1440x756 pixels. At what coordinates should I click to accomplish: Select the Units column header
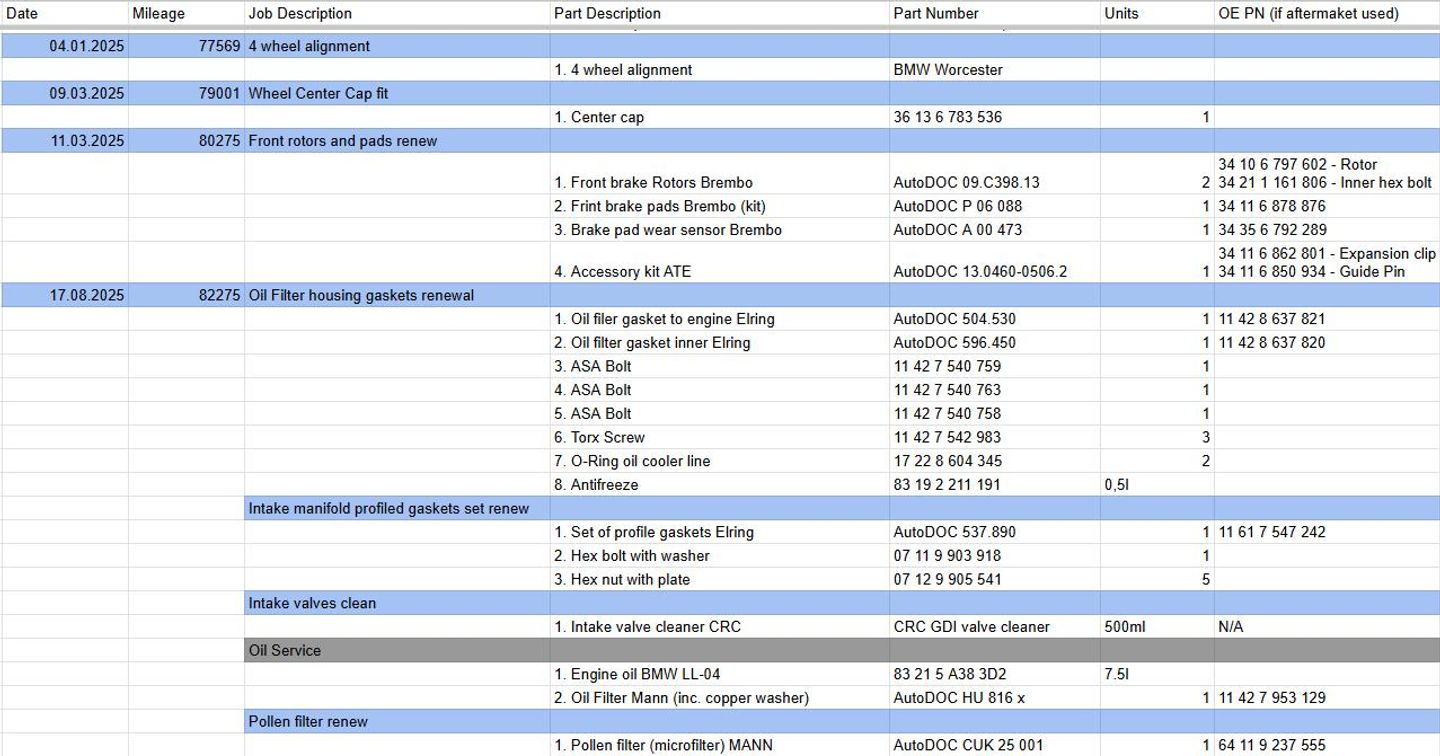1121,14
